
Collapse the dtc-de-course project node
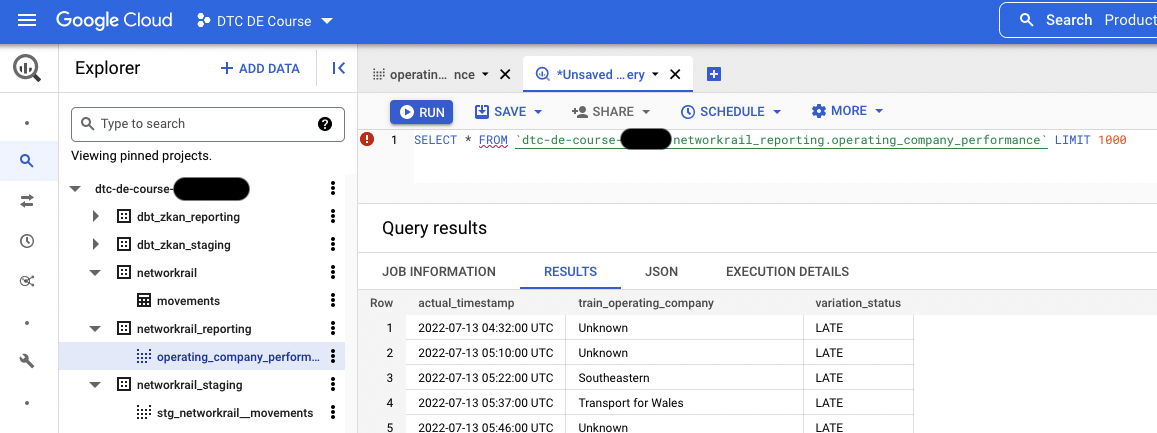point(75,189)
